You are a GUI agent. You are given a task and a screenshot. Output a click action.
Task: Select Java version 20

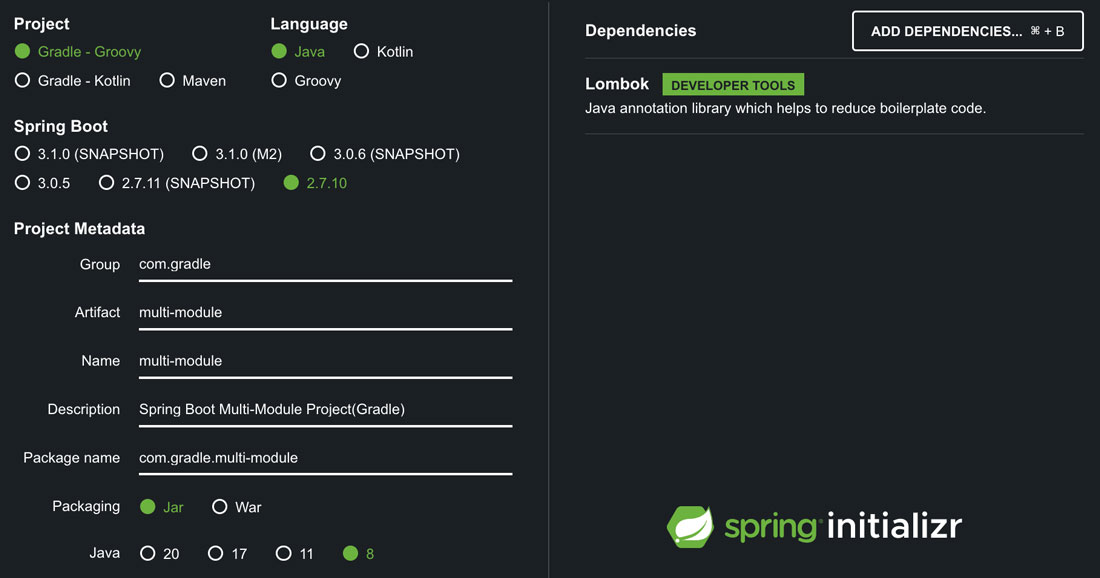point(159,553)
